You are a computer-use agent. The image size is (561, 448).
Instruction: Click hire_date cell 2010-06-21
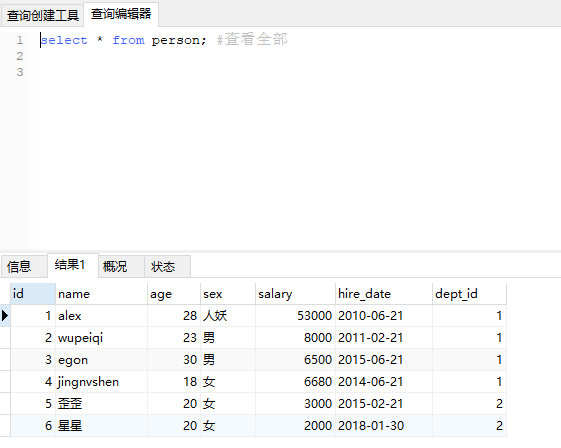pos(384,316)
